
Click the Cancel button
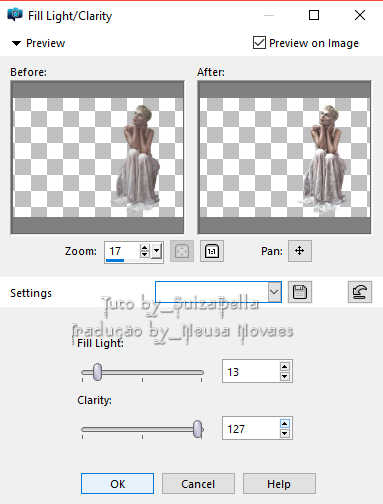coord(198,484)
